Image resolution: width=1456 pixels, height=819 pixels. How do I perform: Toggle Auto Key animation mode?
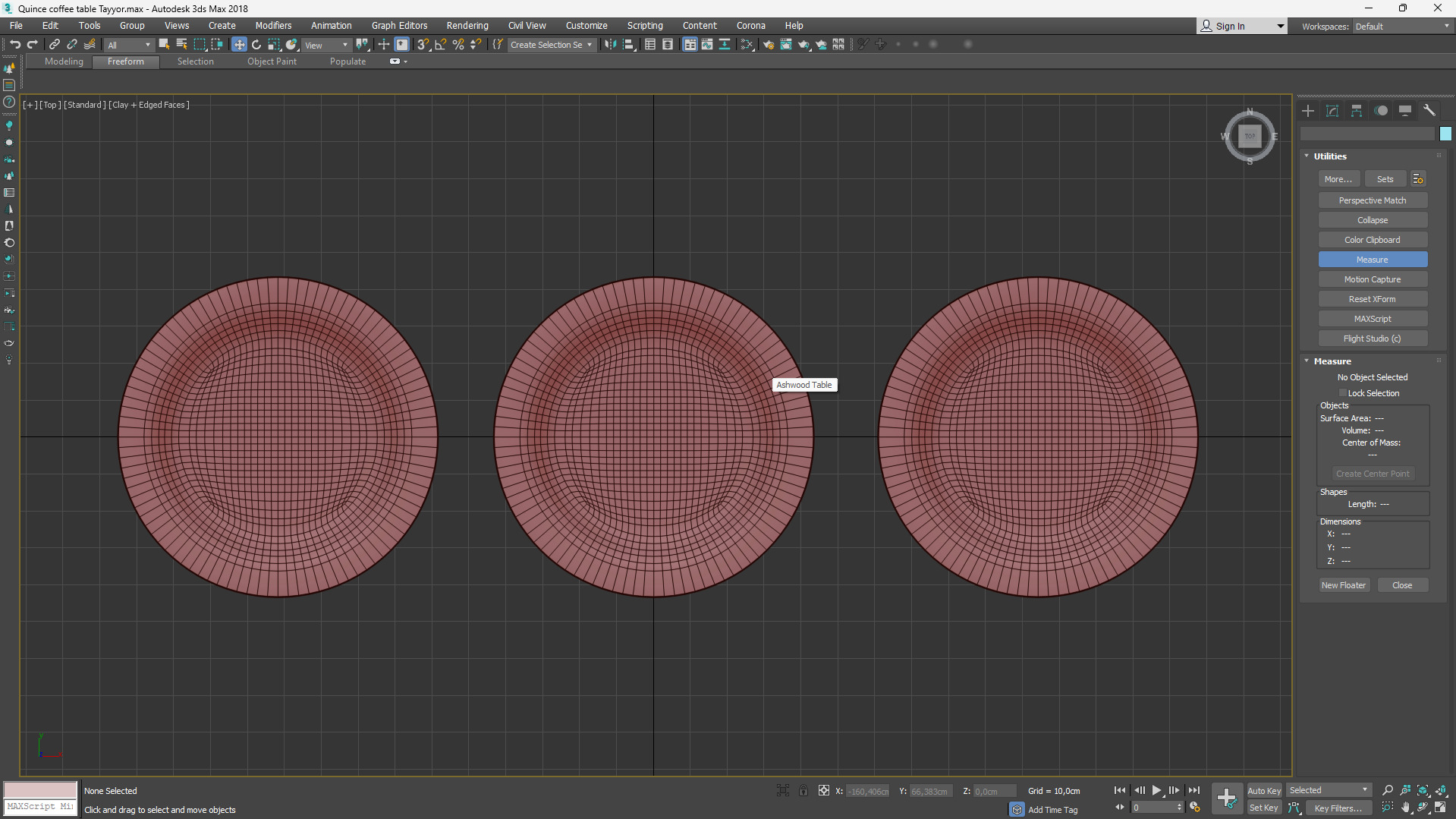(x=1264, y=791)
